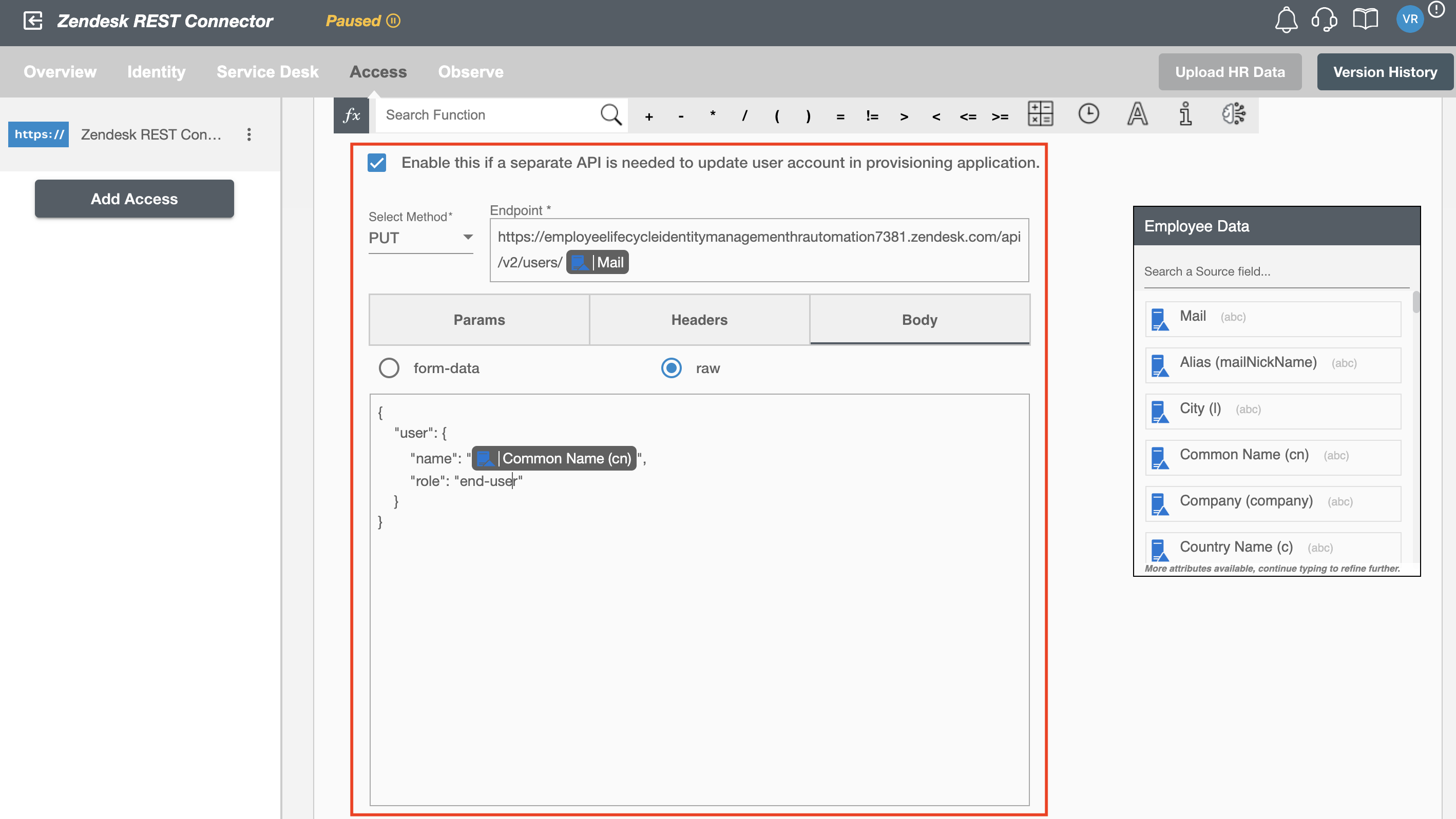
Task: Click the formula bar (fx) icon
Action: (x=351, y=114)
